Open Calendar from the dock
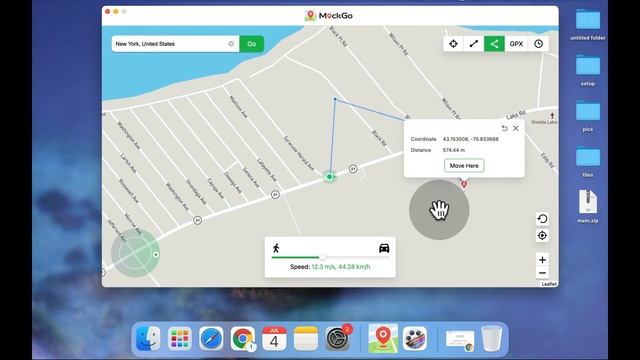This screenshot has width=640, height=360. click(x=274, y=338)
